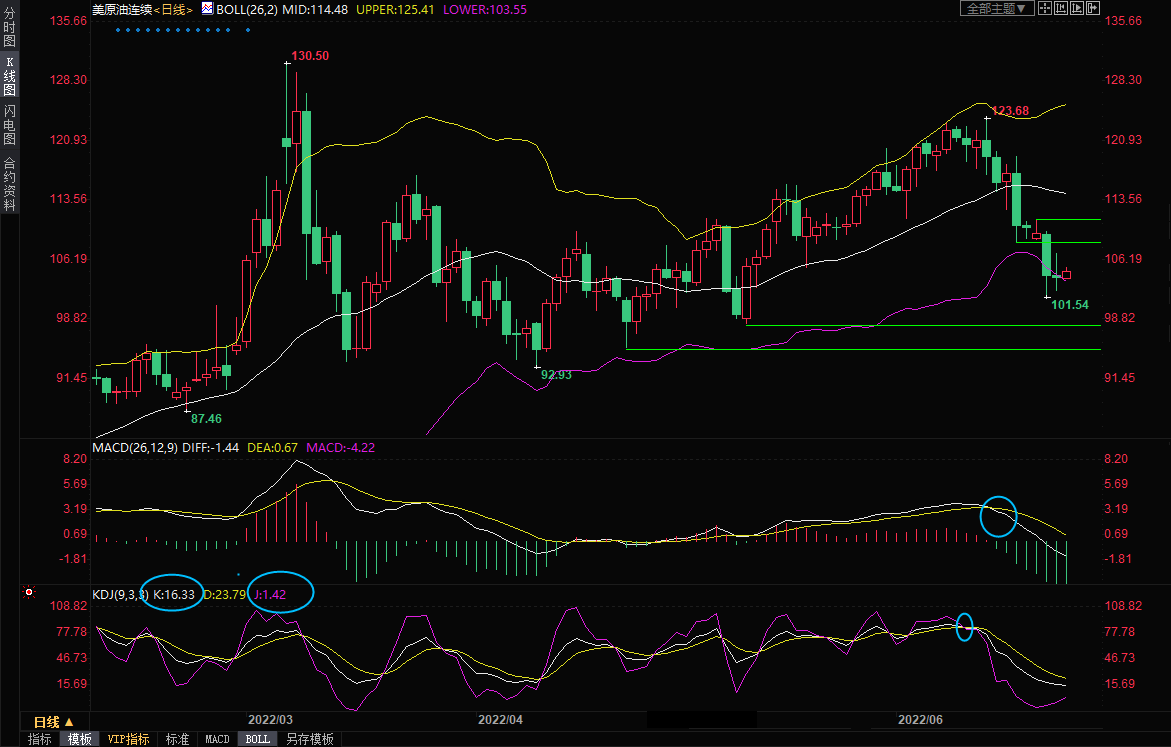The image size is (1171, 747).
Task: Open 合约资料 contract info sidebar tab
Action: (x=9, y=183)
